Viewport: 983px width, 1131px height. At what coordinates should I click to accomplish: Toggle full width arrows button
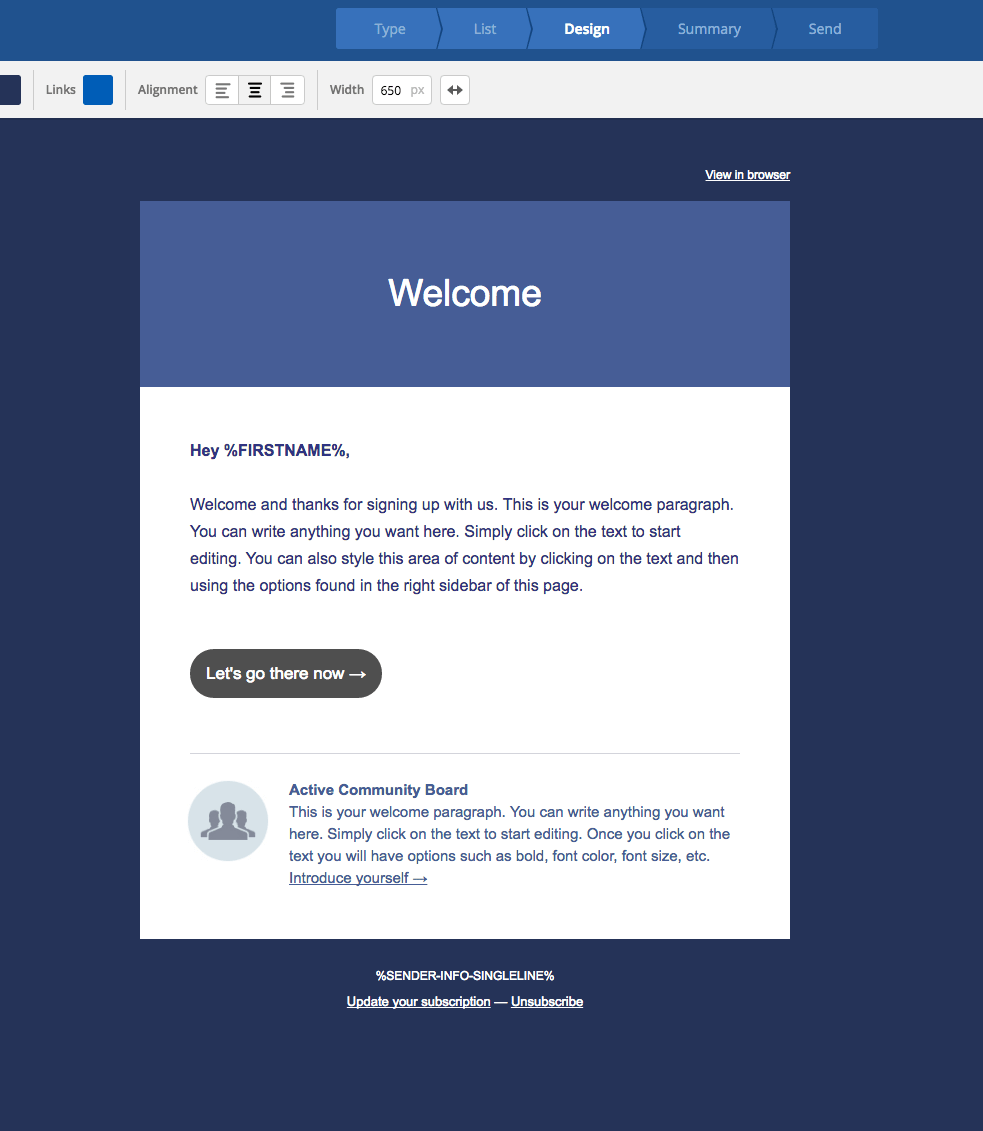[455, 90]
